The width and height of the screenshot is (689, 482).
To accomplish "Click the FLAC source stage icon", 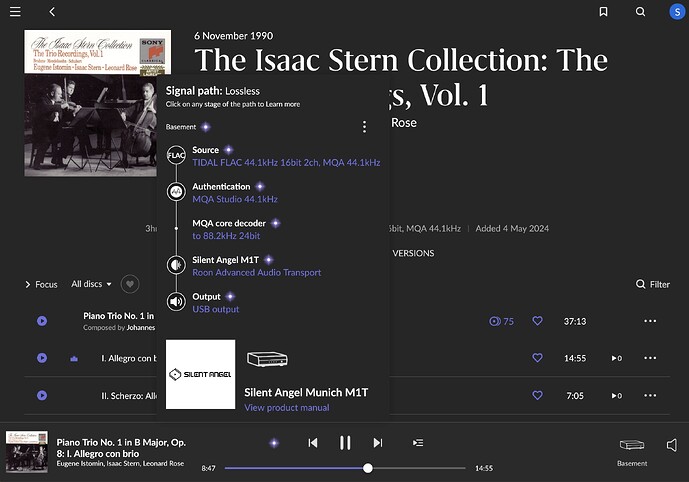I will tap(176, 155).
